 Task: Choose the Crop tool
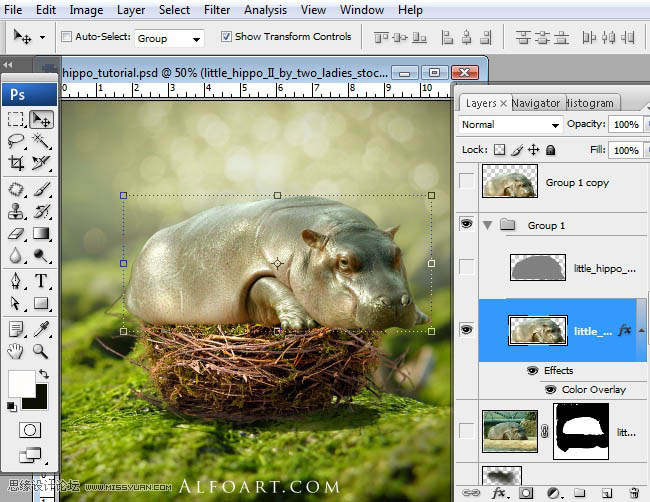(x=16, y=163)
